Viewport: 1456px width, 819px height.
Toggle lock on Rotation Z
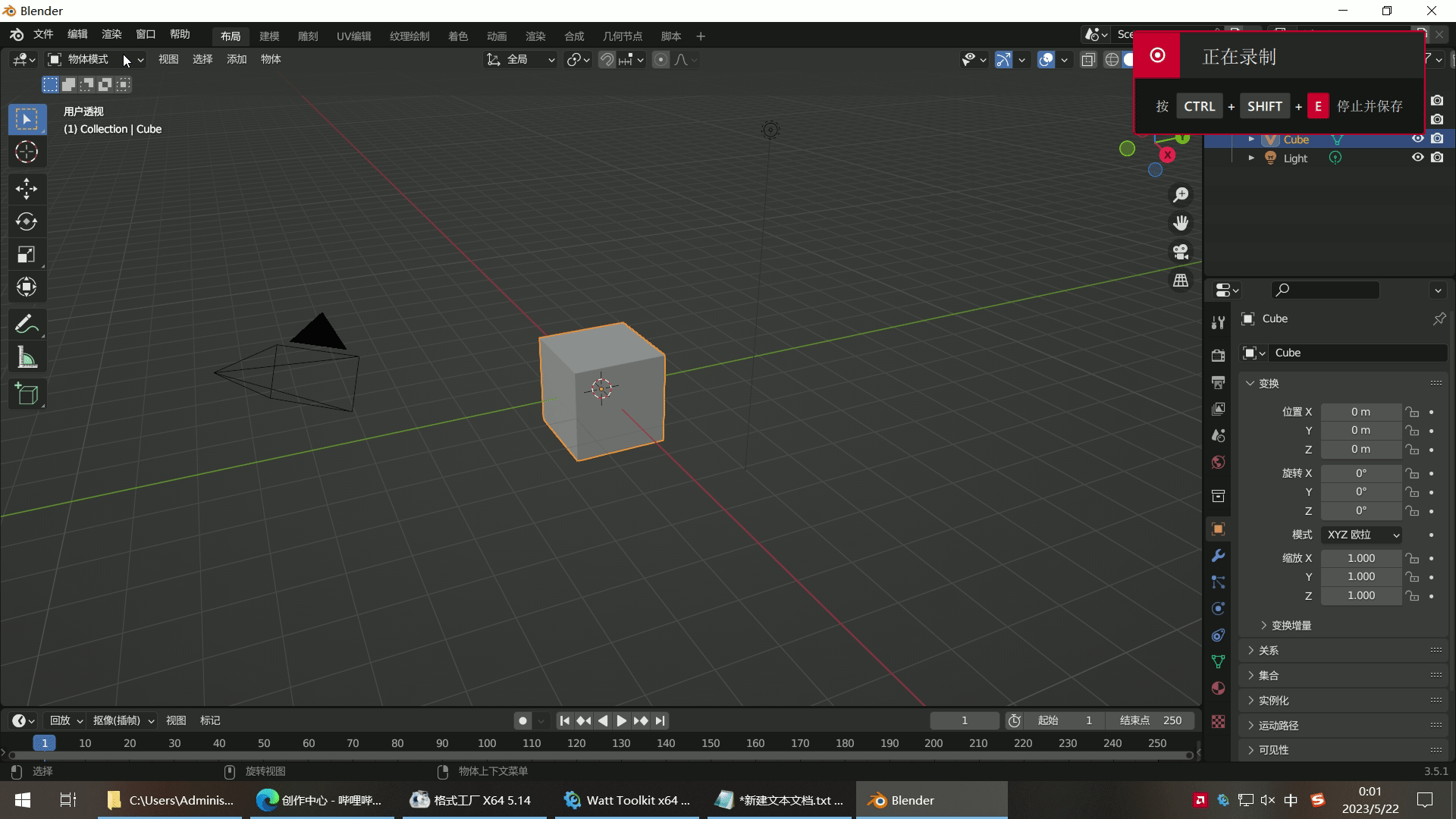[1412, 510]
